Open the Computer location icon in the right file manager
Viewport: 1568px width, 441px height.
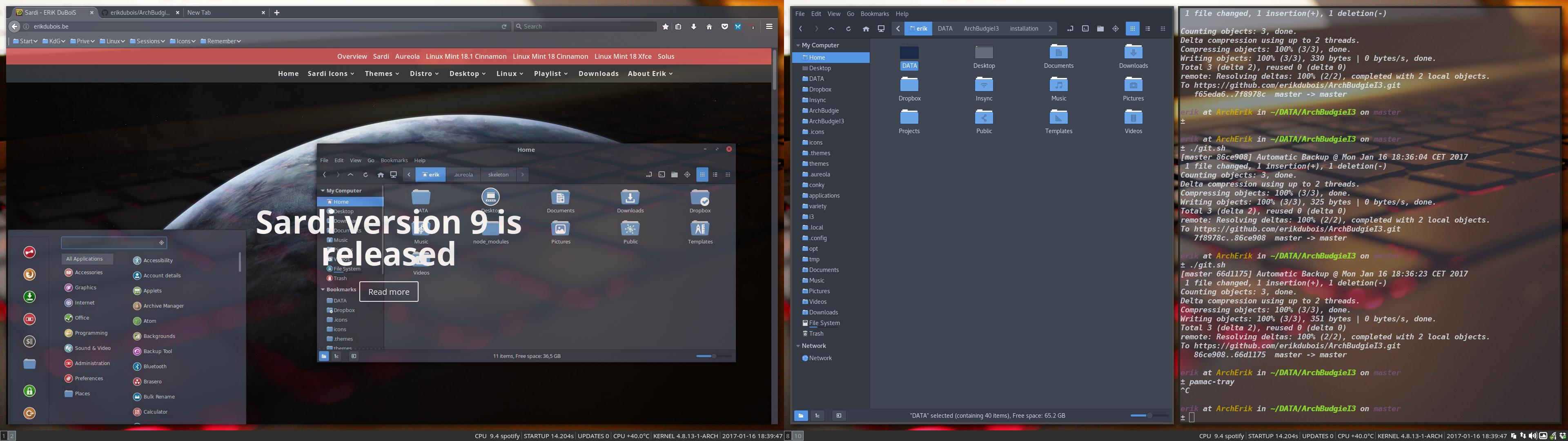pos(881,29)
